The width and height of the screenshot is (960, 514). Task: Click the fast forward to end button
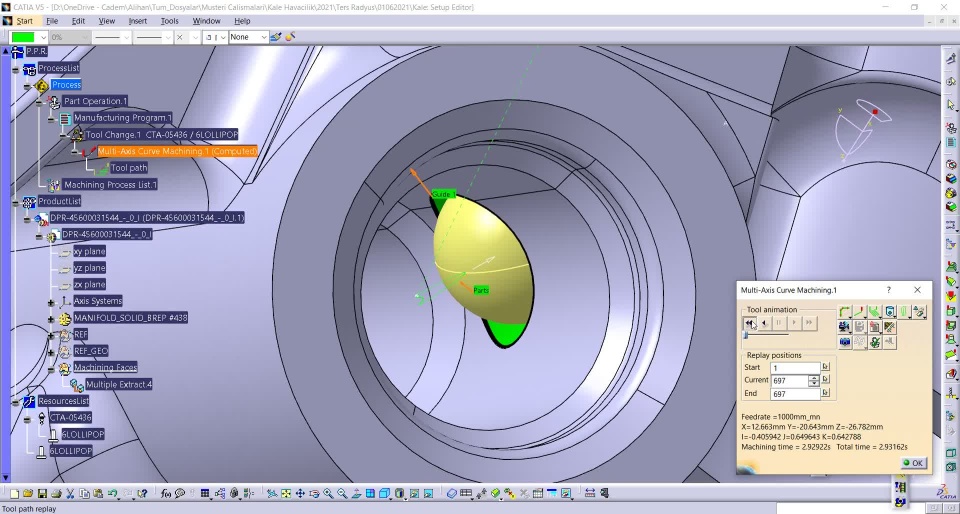[809, 322]
